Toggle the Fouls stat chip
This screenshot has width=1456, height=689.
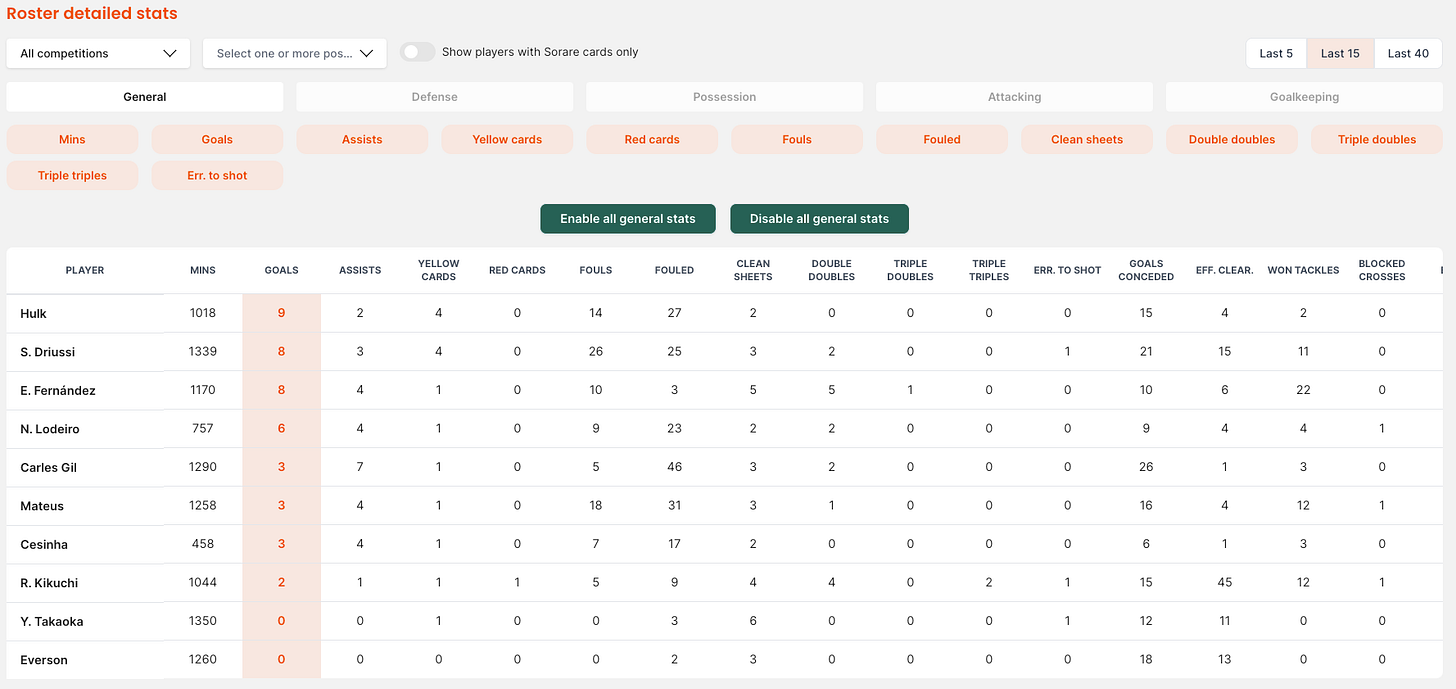pyautogui.click(x=797, y=139)
